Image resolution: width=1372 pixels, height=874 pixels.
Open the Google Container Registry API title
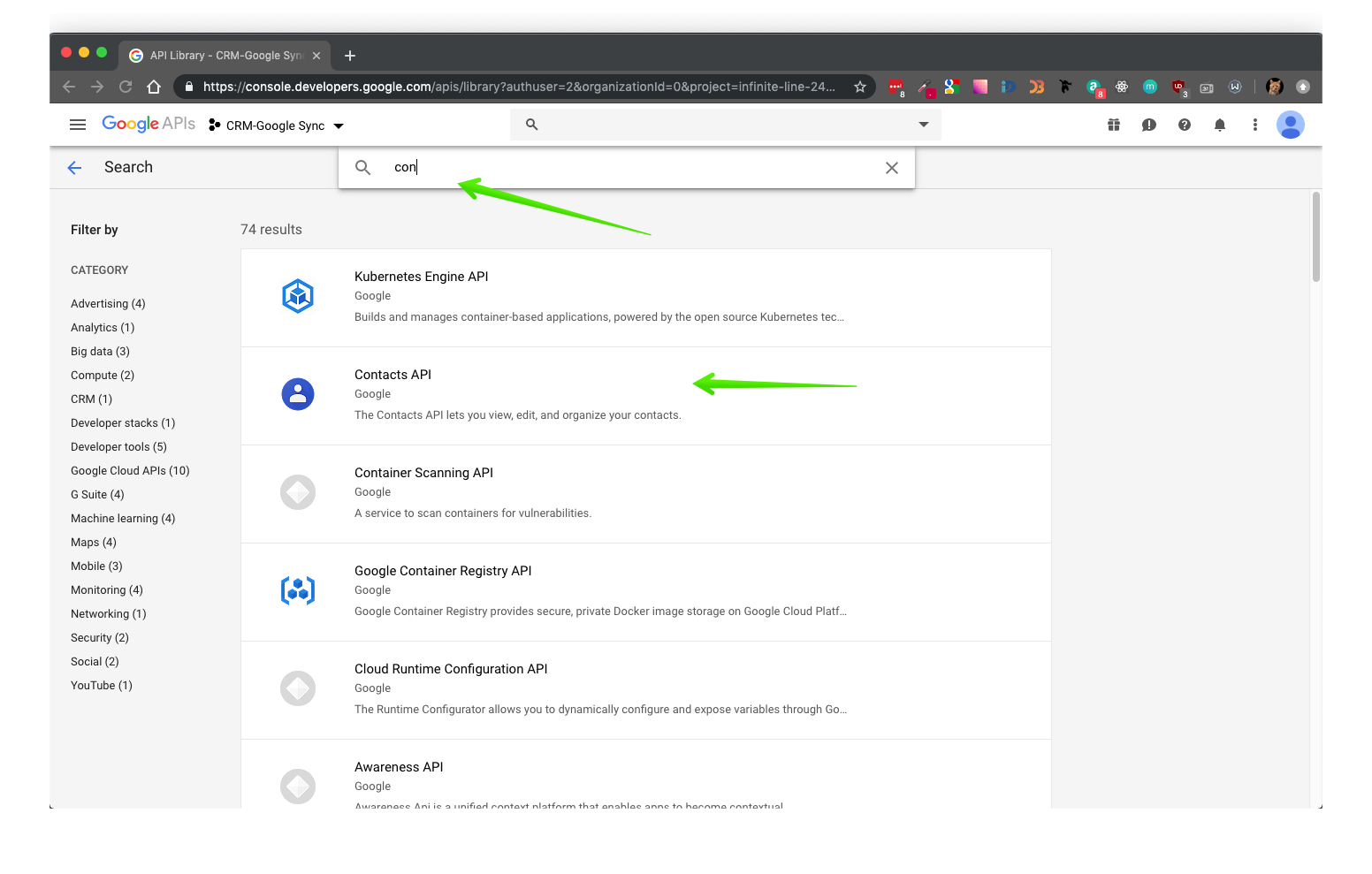coord(443,571)
